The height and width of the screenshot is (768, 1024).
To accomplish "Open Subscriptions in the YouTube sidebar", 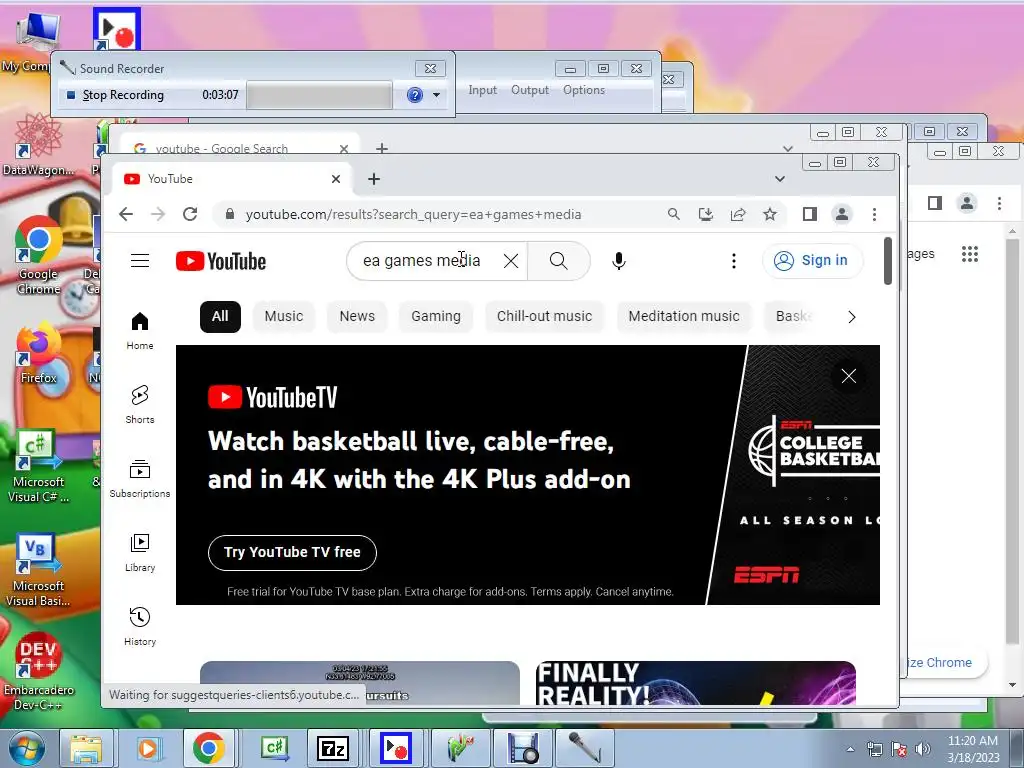I will tap(140, 479).
